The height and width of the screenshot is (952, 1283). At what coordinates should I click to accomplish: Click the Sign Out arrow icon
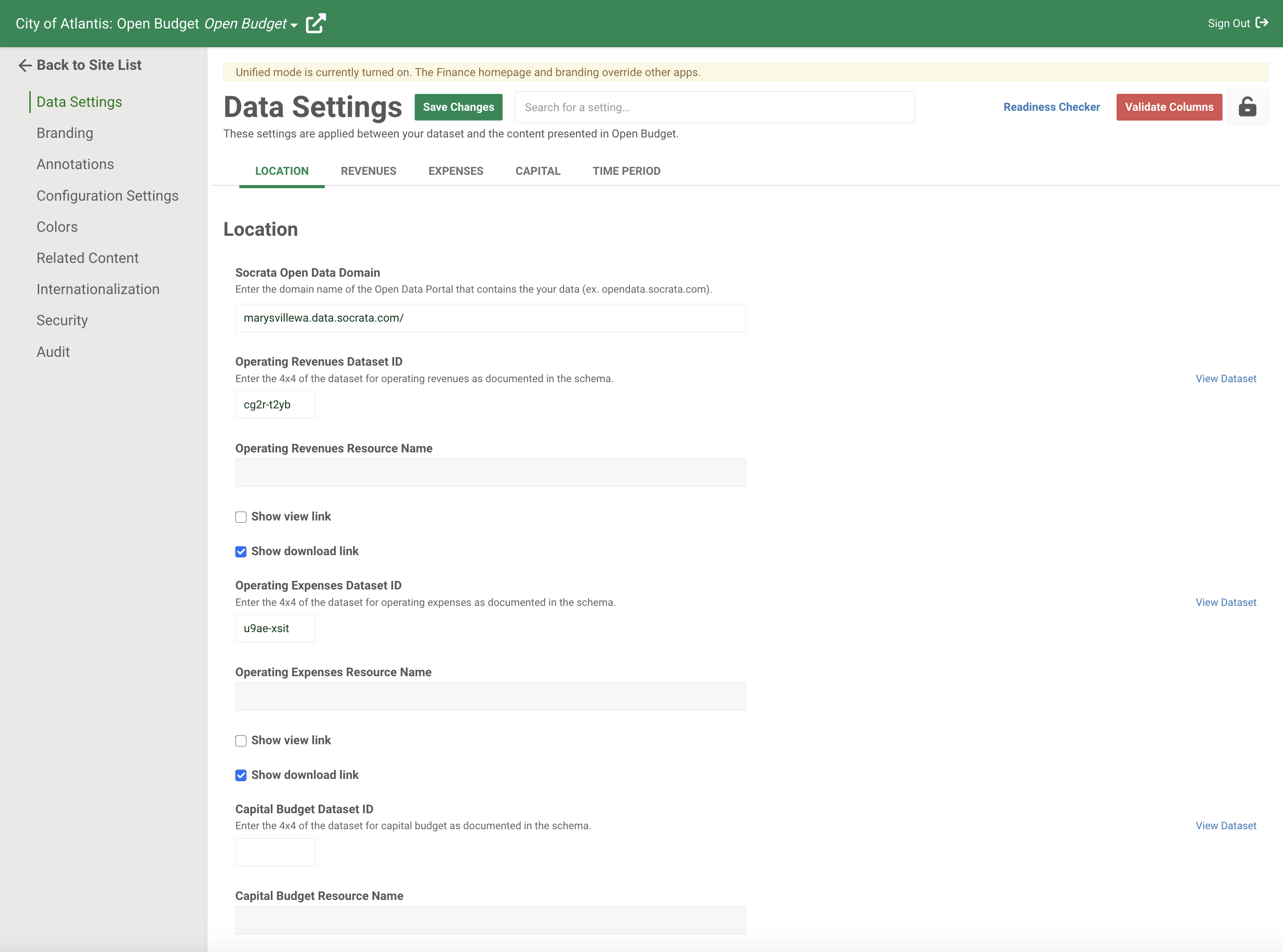[x=1262, y=23]
